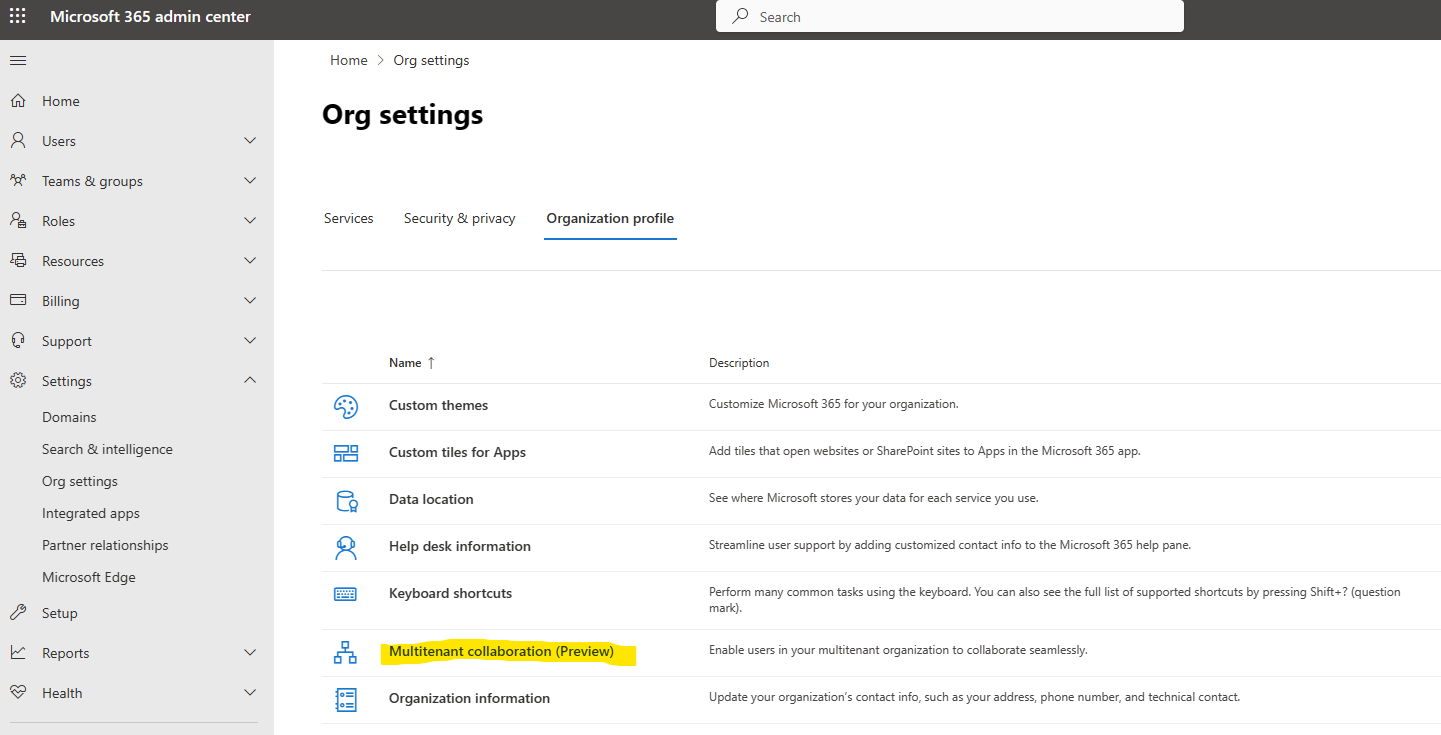This screenshot has height=735, width=1441.
Task: Expand the Roles menu chevron
Action: coord(250,221)
